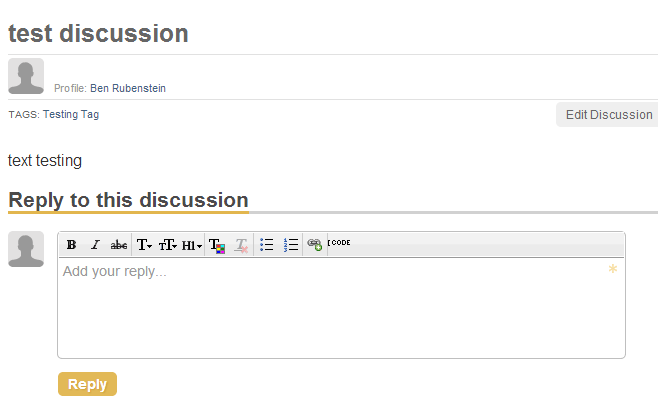The image size is (658, 407).
Task: Click the author avatar beside the profile name
Action: (26, 76)
